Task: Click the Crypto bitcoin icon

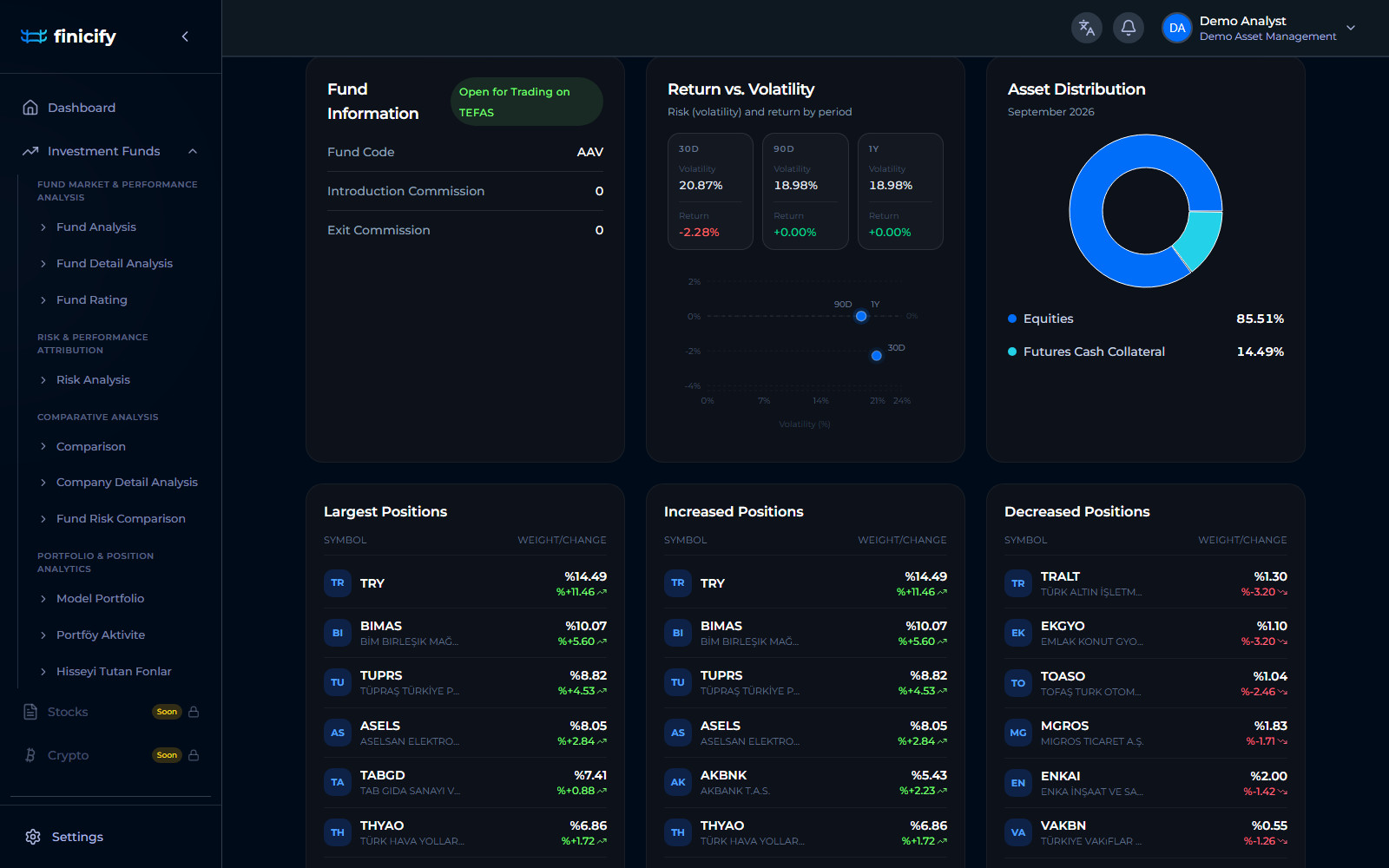Action: click(30, 755)
